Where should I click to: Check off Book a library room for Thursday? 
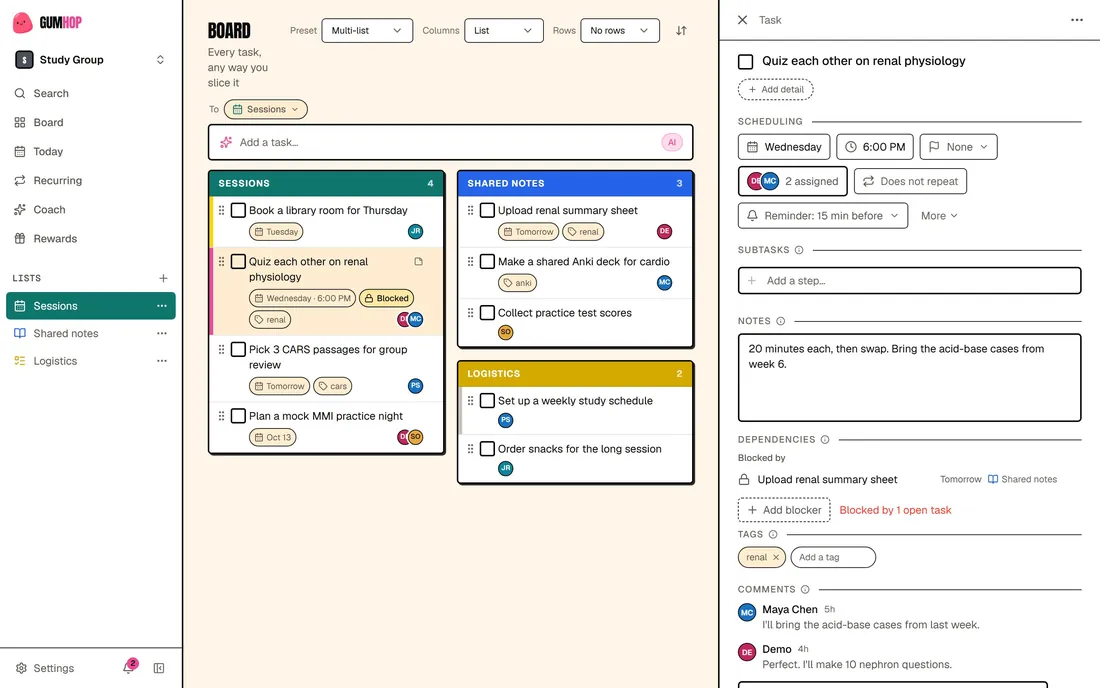pos(239,210)
